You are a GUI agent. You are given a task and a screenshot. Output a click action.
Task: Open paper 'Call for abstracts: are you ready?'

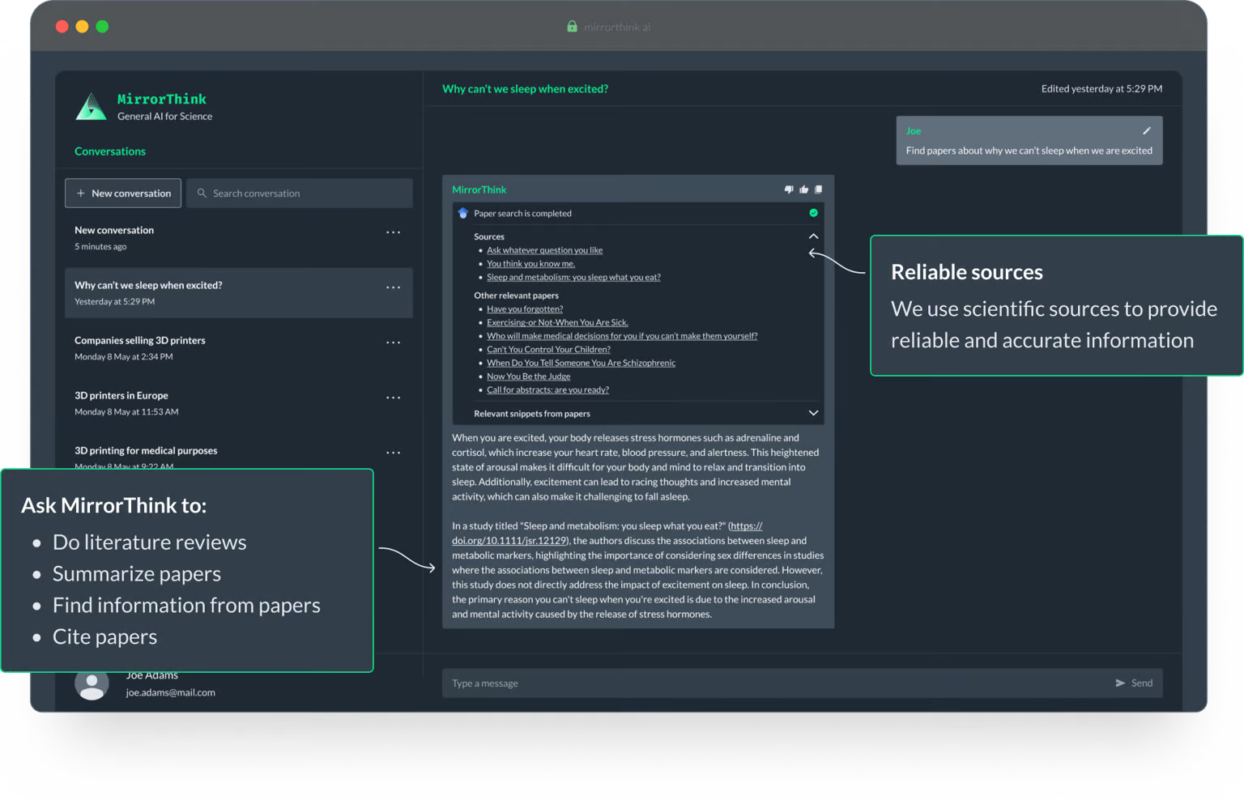pos(548,390)
